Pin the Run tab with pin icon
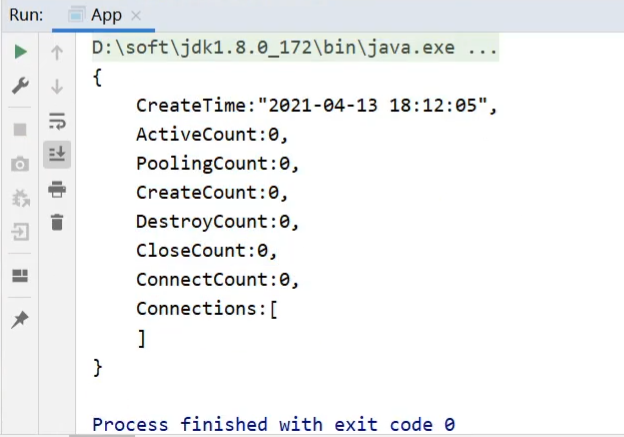 [21, 320]
